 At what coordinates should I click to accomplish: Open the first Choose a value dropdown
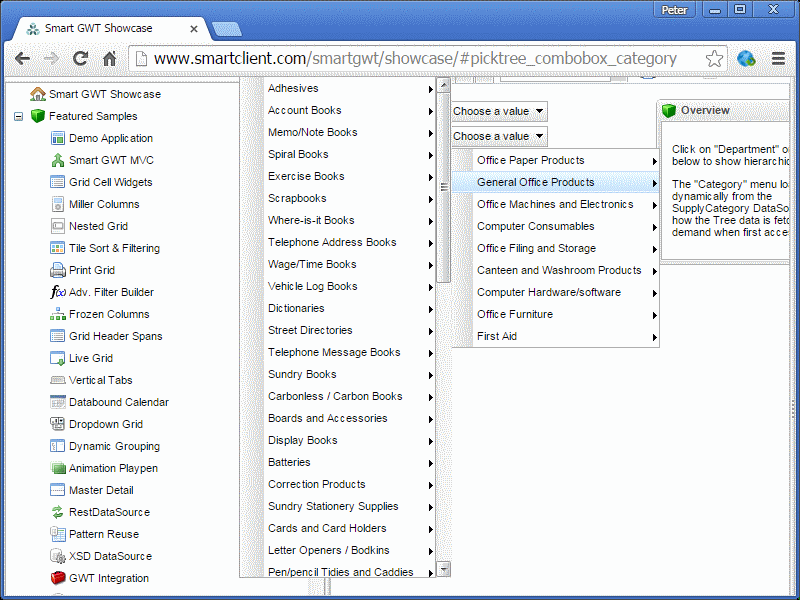[498, 112]
